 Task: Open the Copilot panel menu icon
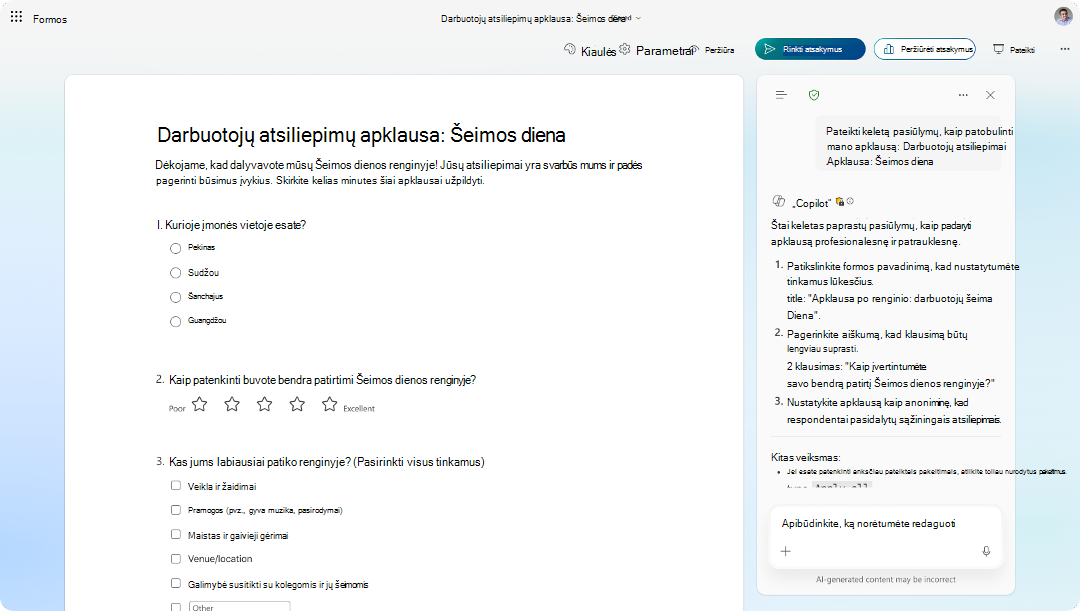[x=781, y=95]
